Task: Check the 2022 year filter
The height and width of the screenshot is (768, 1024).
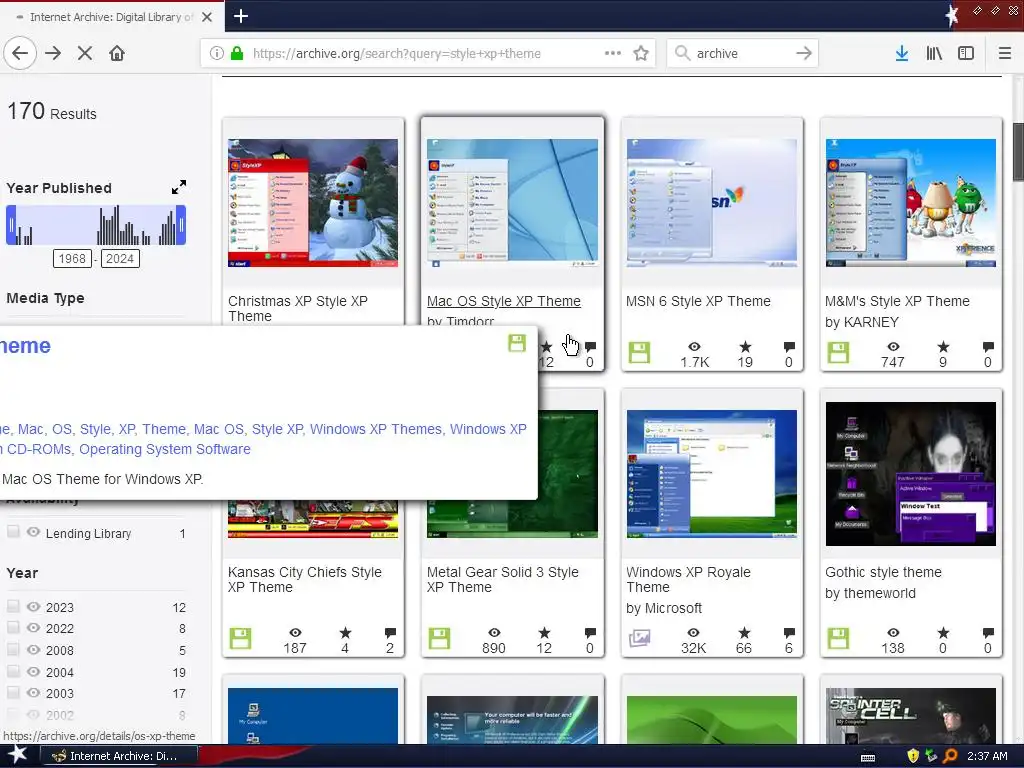Action: coord(13,628)
